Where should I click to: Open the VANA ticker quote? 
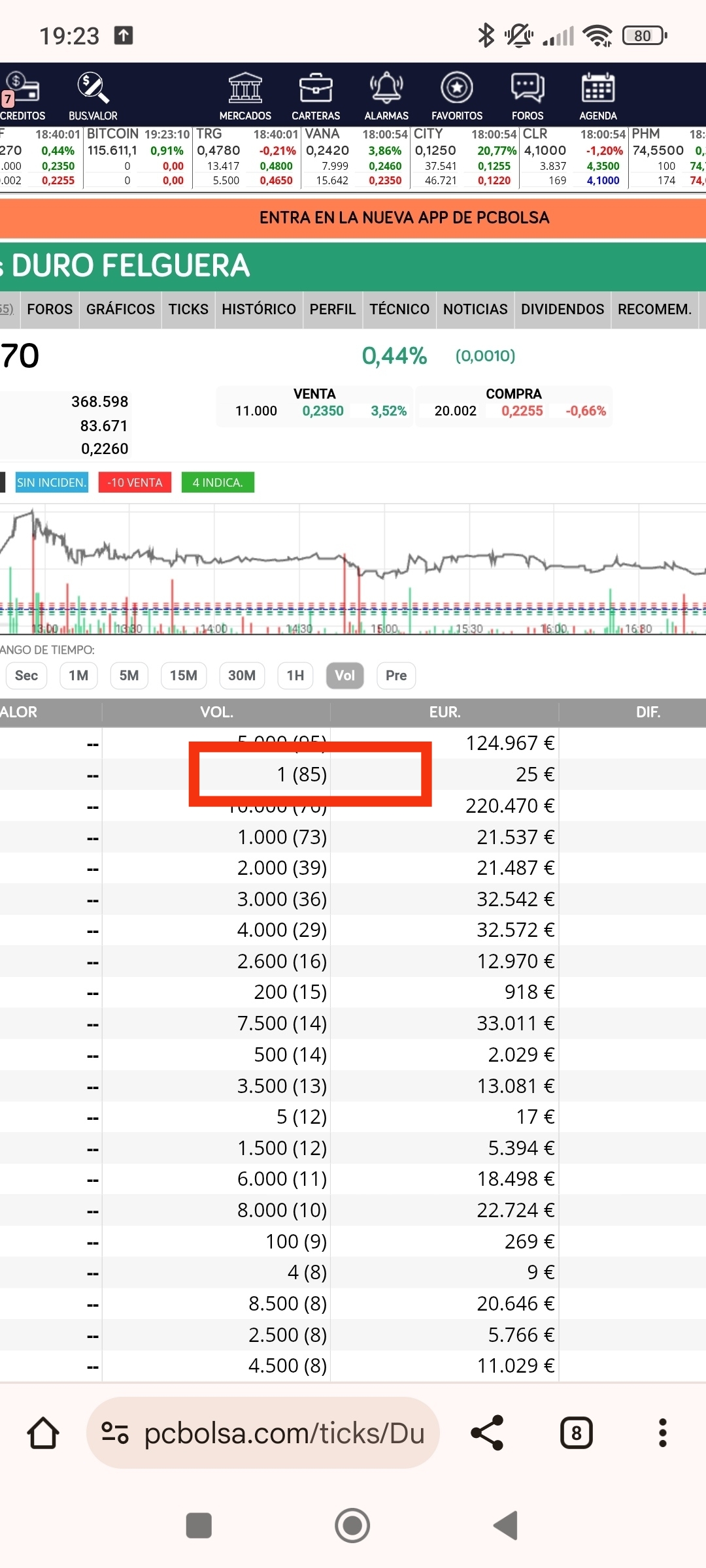click(356, 157)
